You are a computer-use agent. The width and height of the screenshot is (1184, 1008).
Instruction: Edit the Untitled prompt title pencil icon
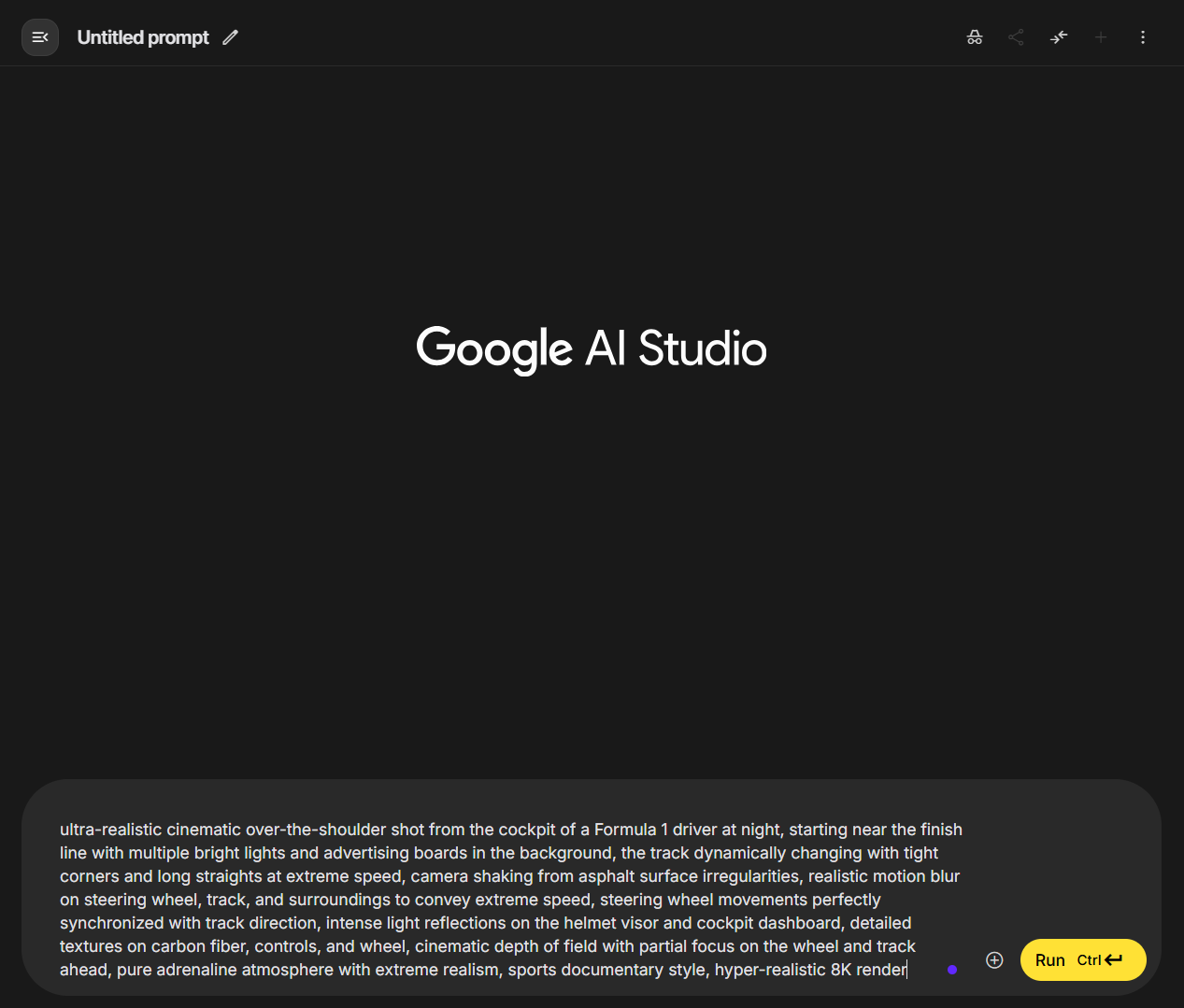pyautogui.click(x=231, y=37)
